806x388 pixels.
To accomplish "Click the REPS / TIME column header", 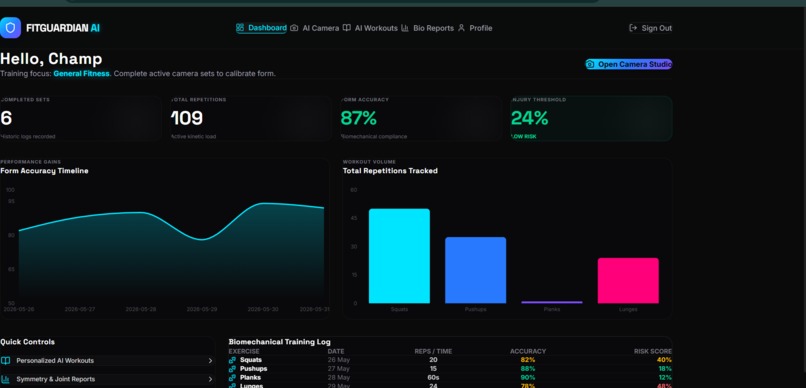I will (x=433, y=352).
